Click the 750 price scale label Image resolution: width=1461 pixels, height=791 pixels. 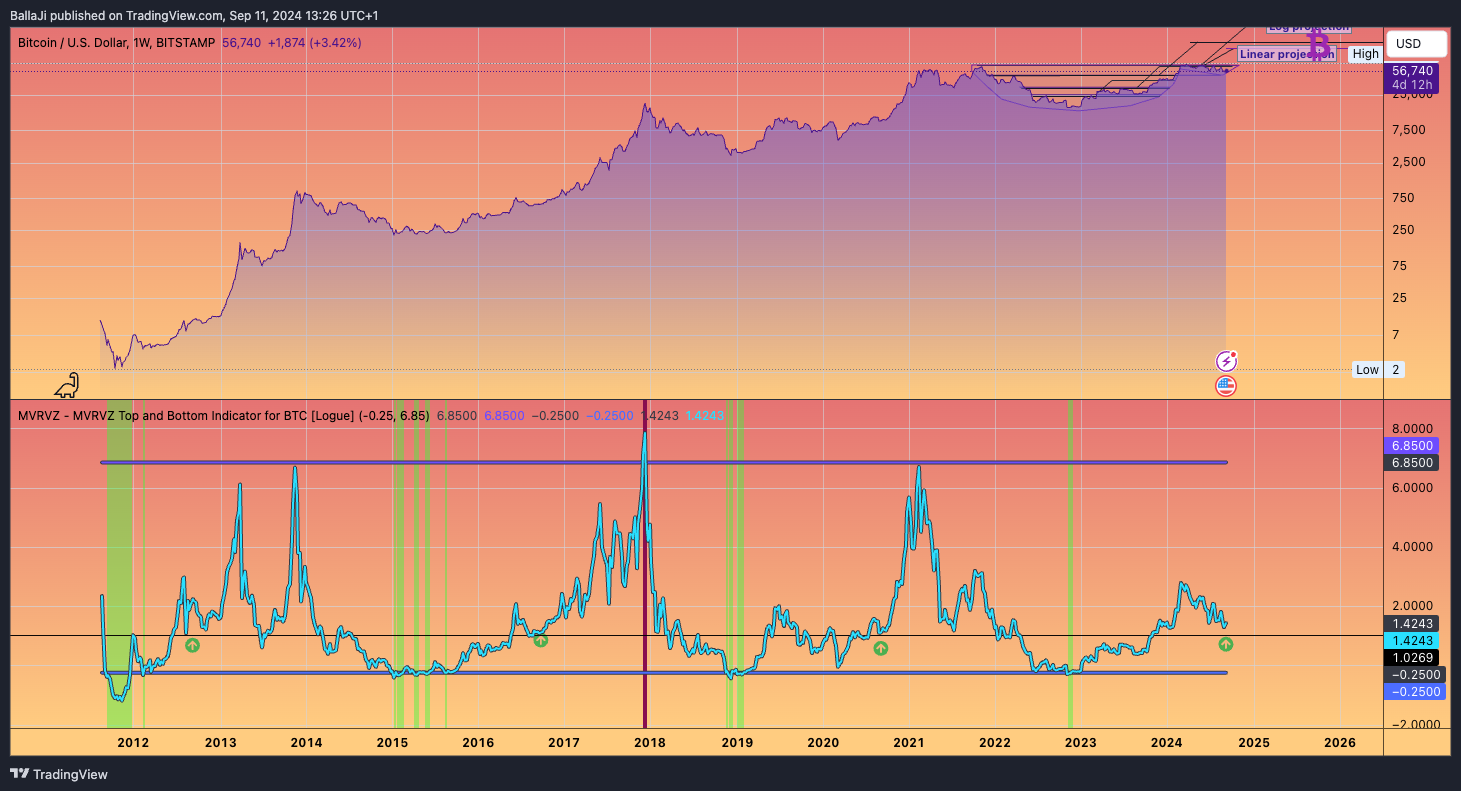coord(1402,198)
